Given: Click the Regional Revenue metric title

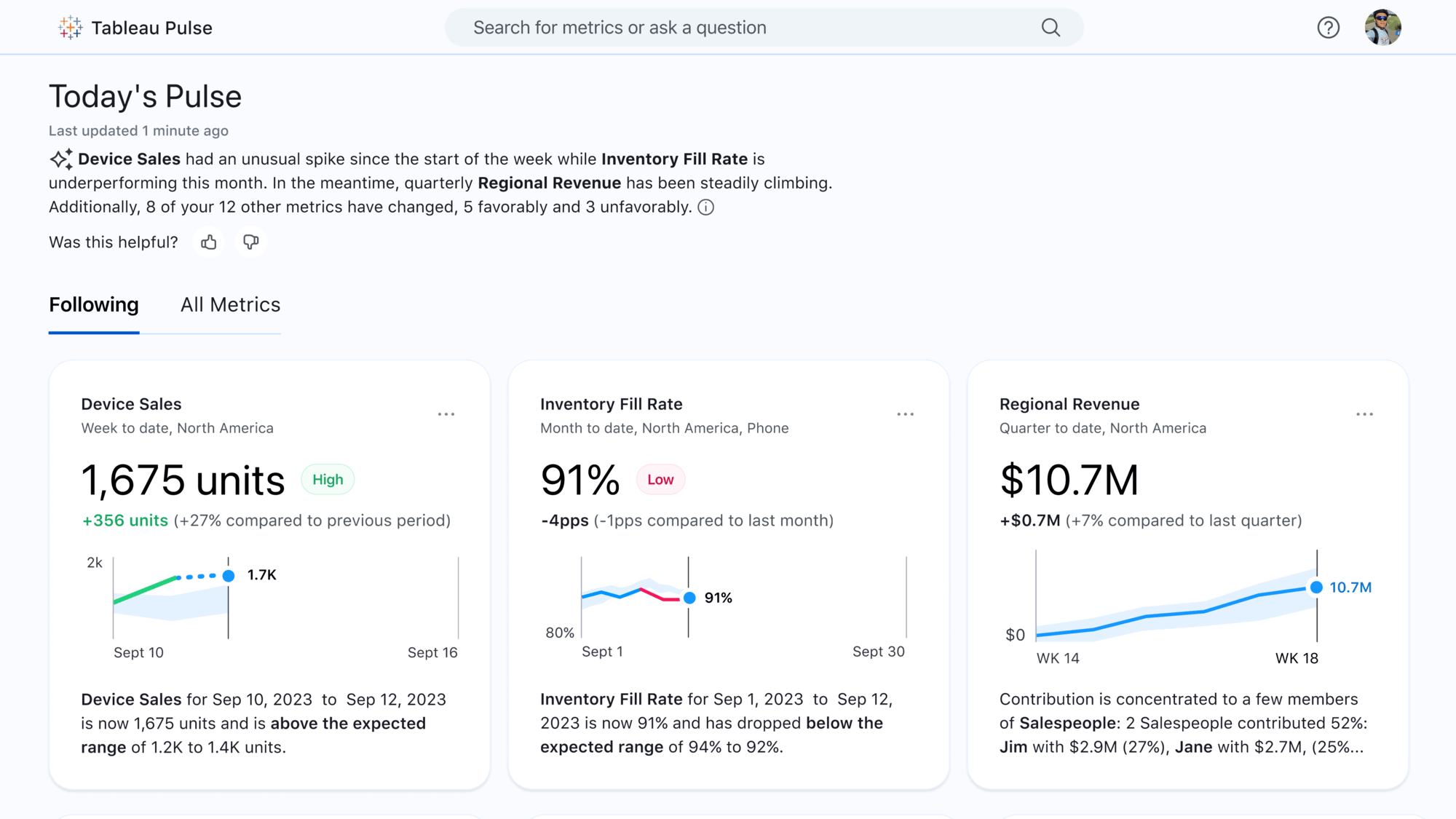Looking at the screenshot, I should click(1069, 403).
